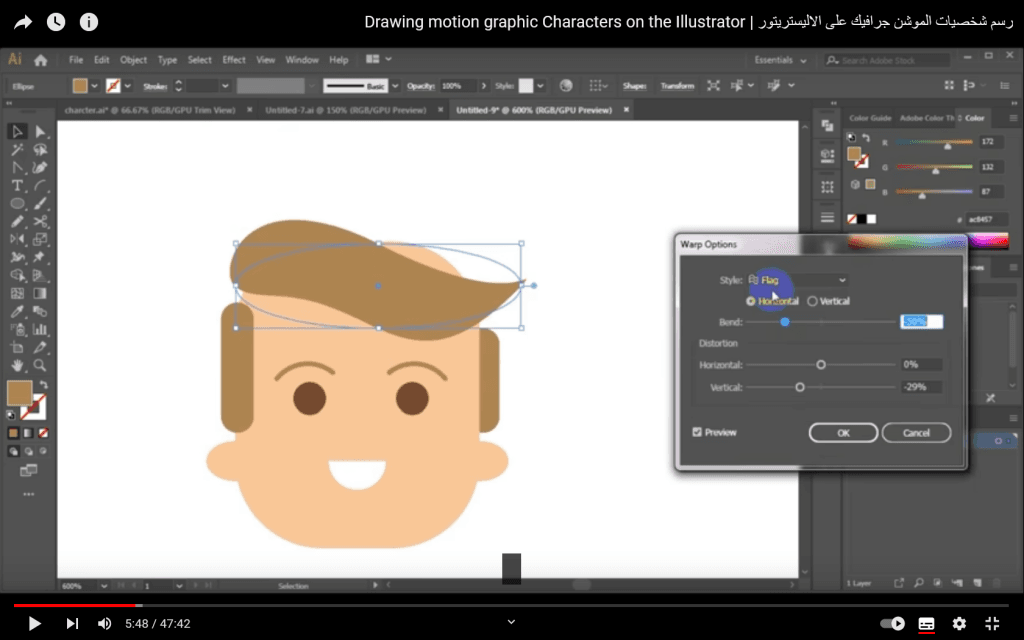Switch to charcter.ai document tab
Viewport: 1024px width, 640px height.
tap(150, 110)
